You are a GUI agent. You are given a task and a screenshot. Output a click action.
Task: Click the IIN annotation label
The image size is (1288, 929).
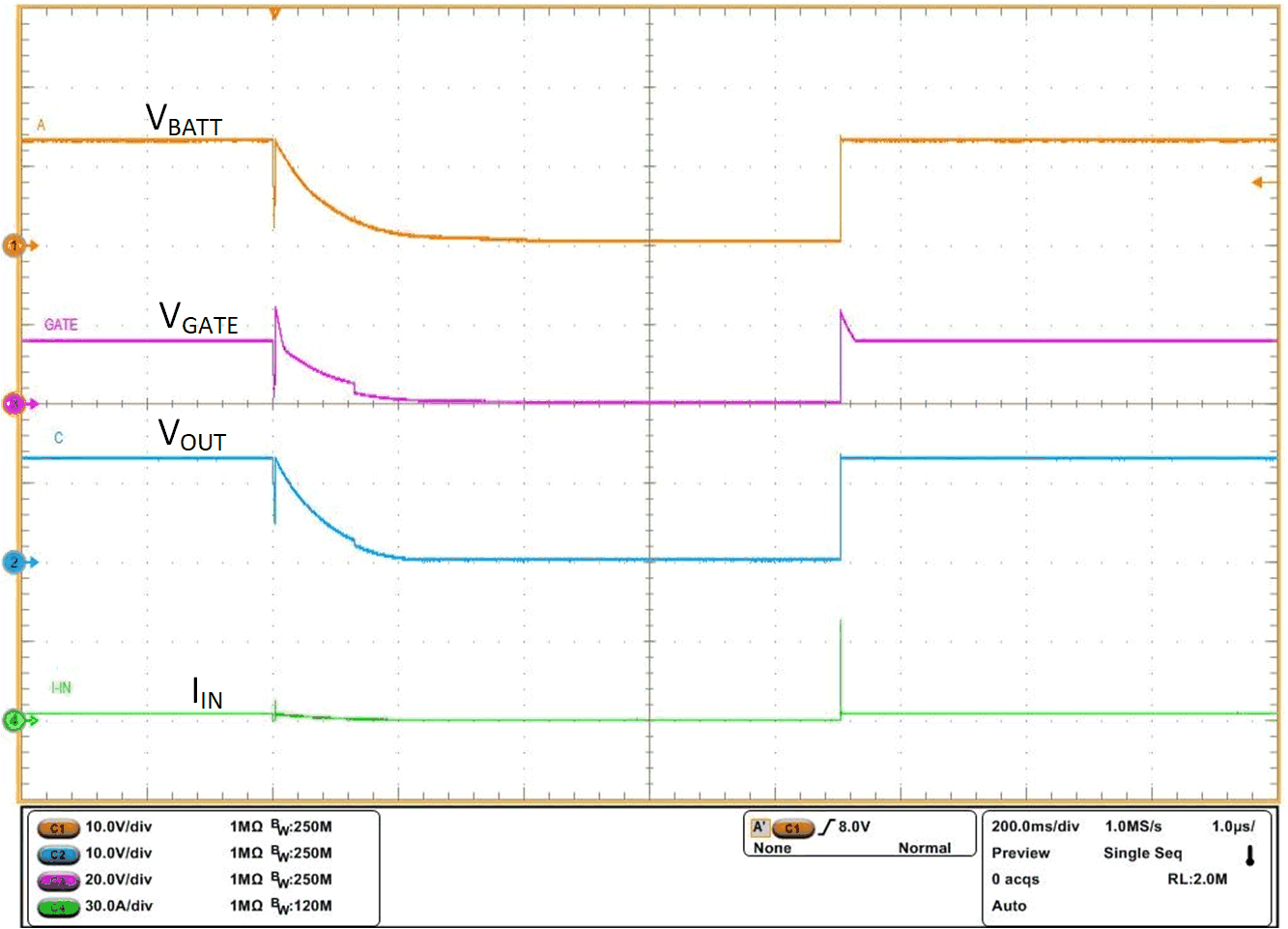pos(208,693)
